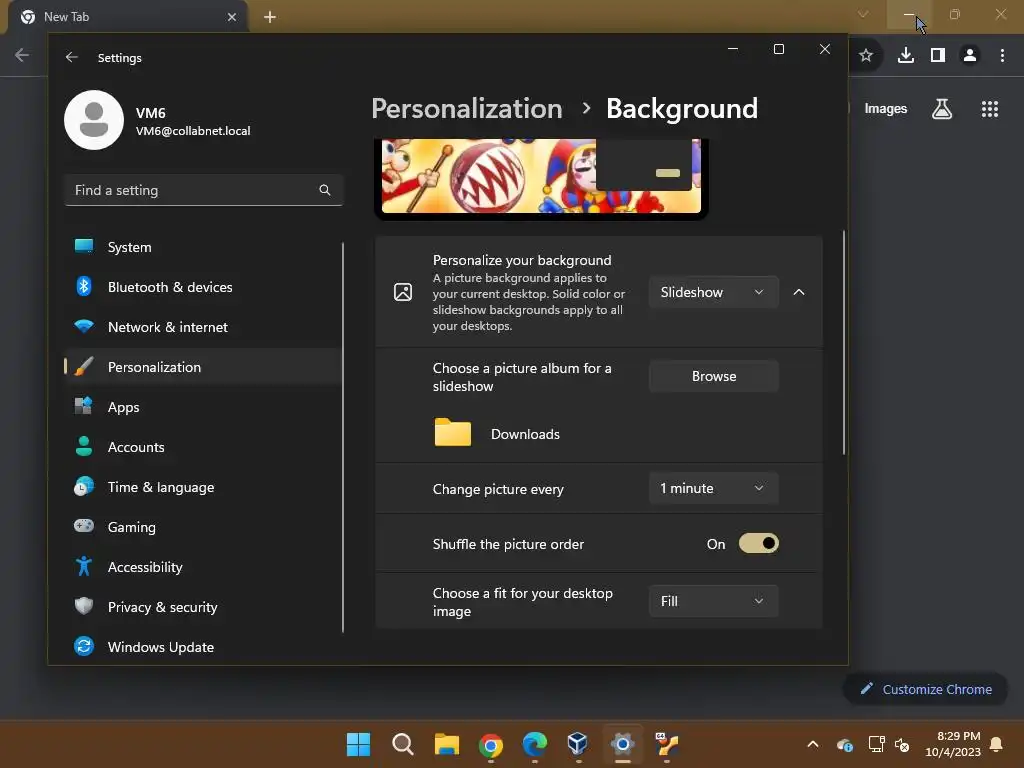Open the Chrome profile icon
Viewport: 1024px width, 768px height.
coord(970,56)
